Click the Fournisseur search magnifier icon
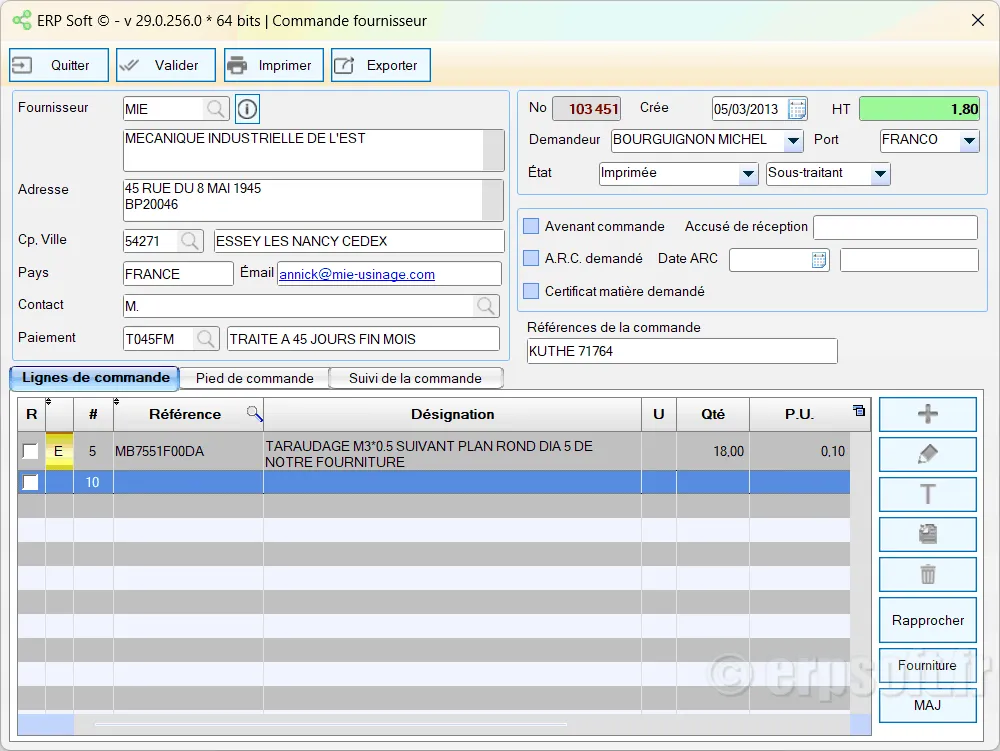 pos(216,108)
